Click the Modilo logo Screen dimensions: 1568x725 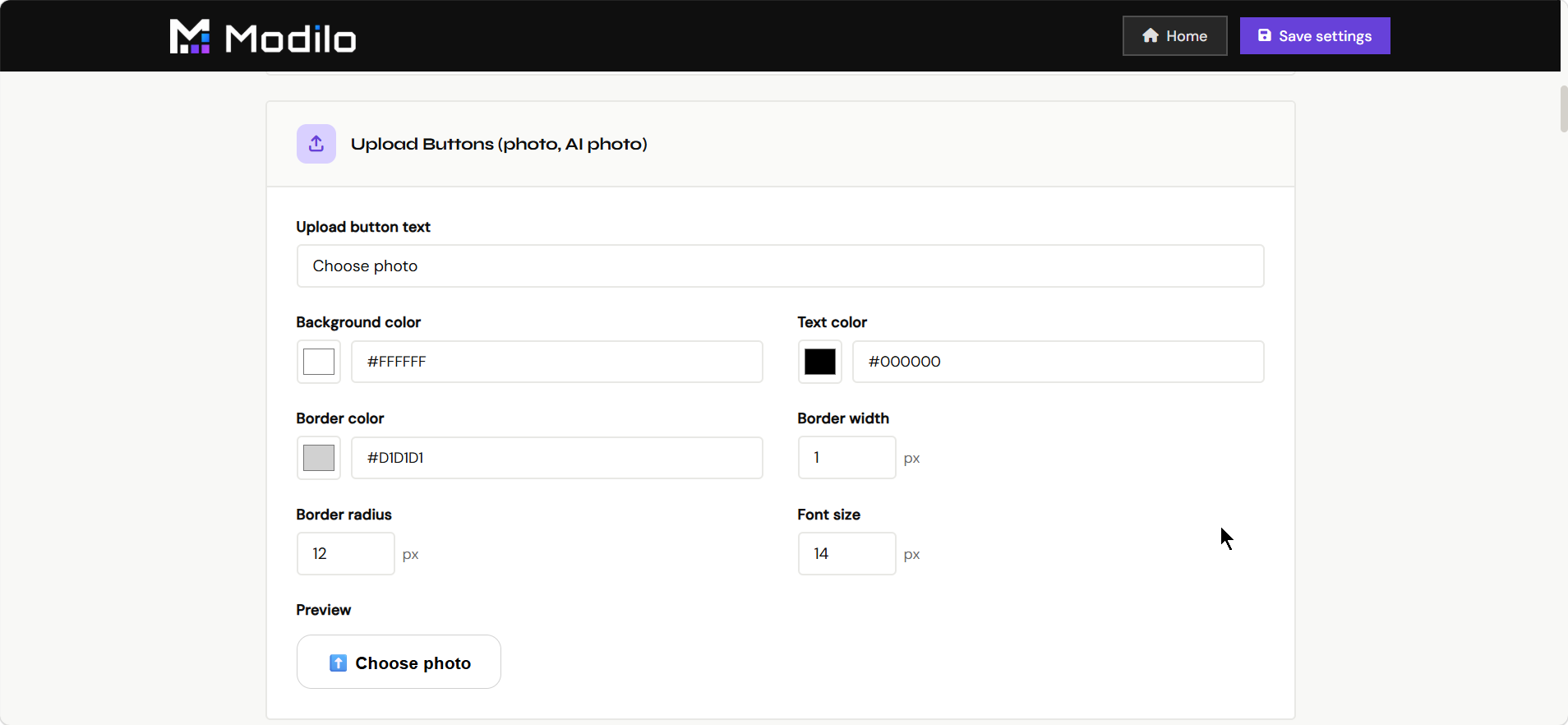[263, 36]
